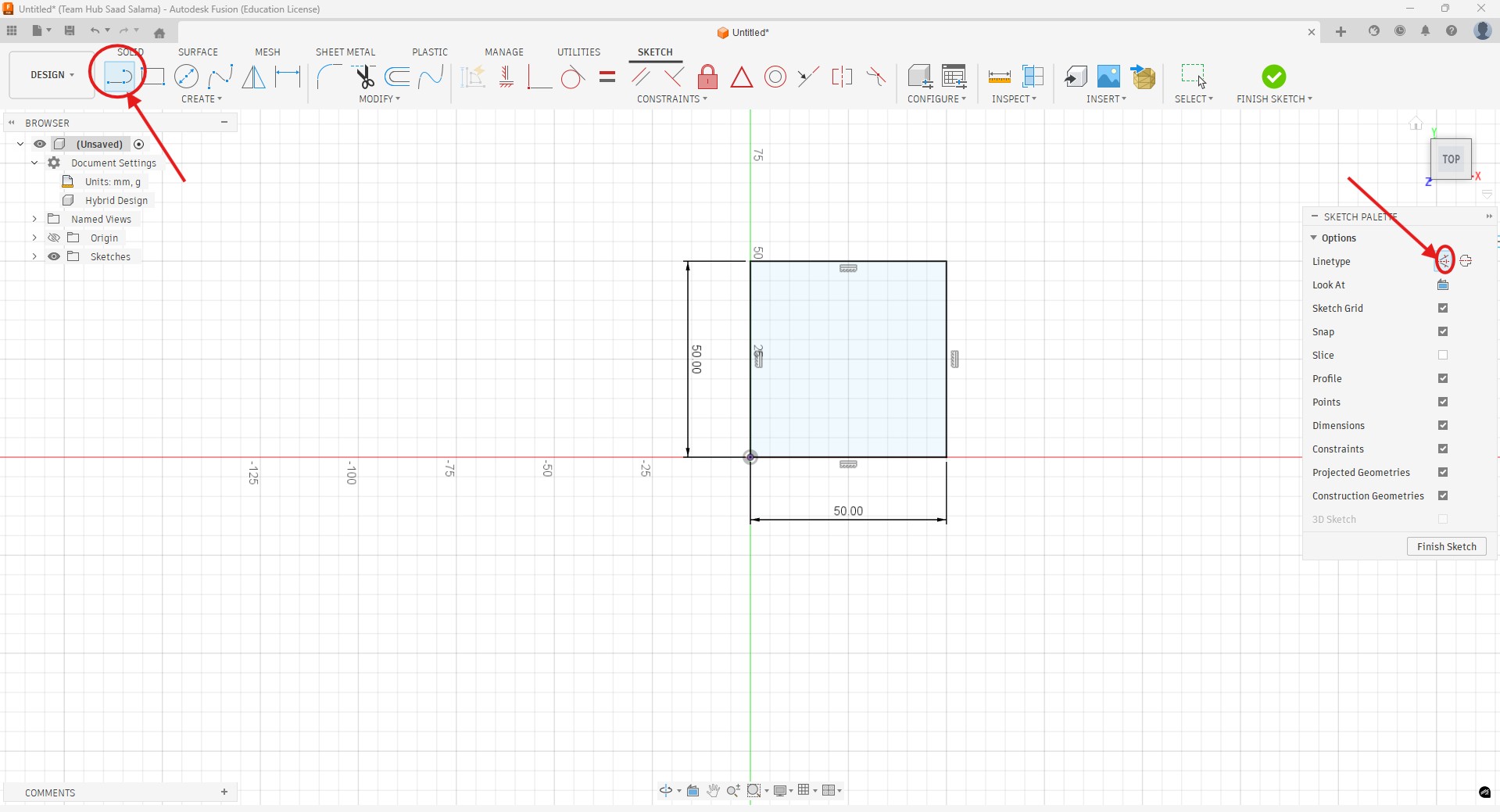
Task: Switch to the SHEET METAL tab
Action: pyautogui.click(x=345, y=52)
